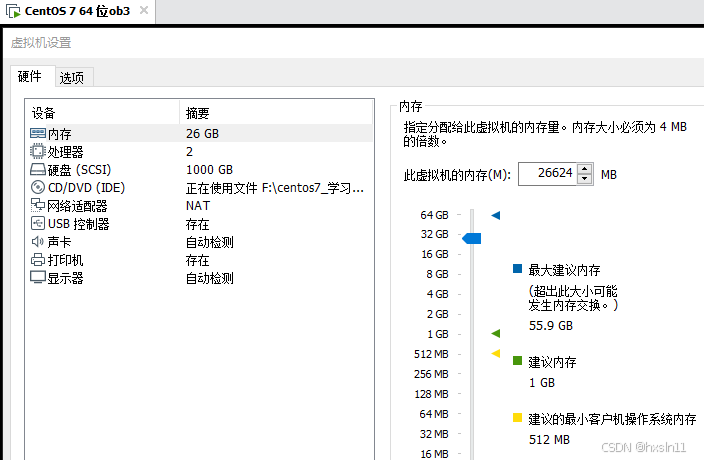Click the 建议内存 legend label

pyautogui.click(x=552, y=362)
